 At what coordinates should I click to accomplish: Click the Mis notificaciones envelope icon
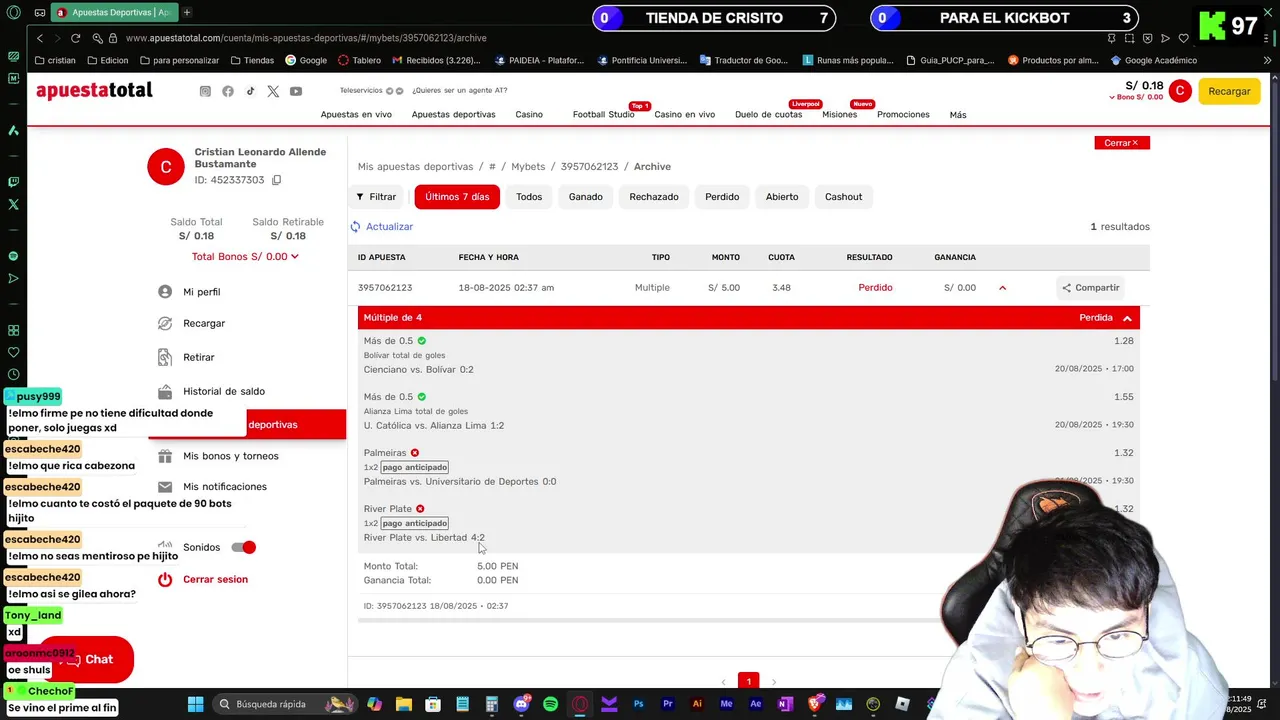(165, 487)
